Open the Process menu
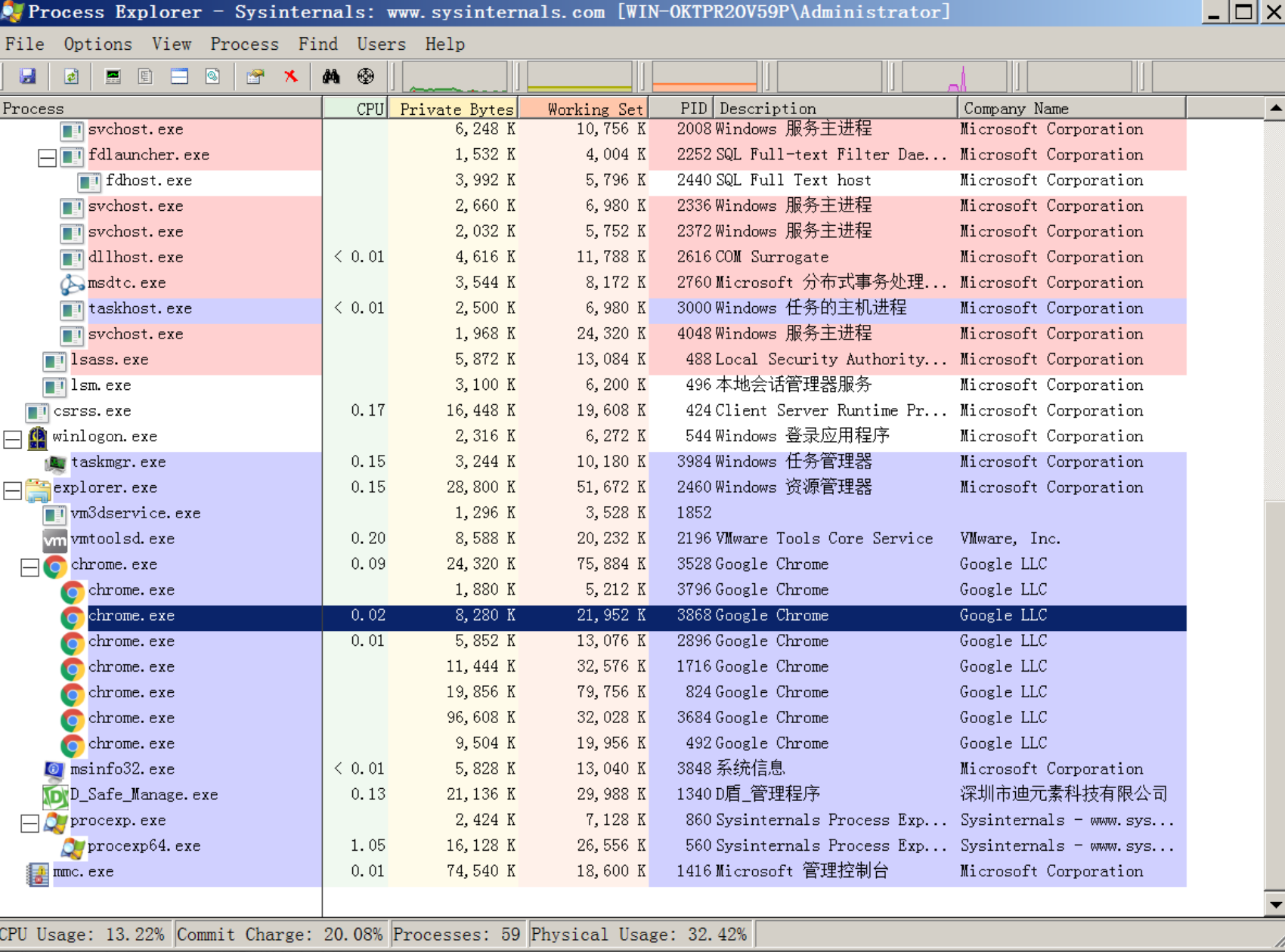Viewport: 1285px width, 952px height. click(244, 44)
